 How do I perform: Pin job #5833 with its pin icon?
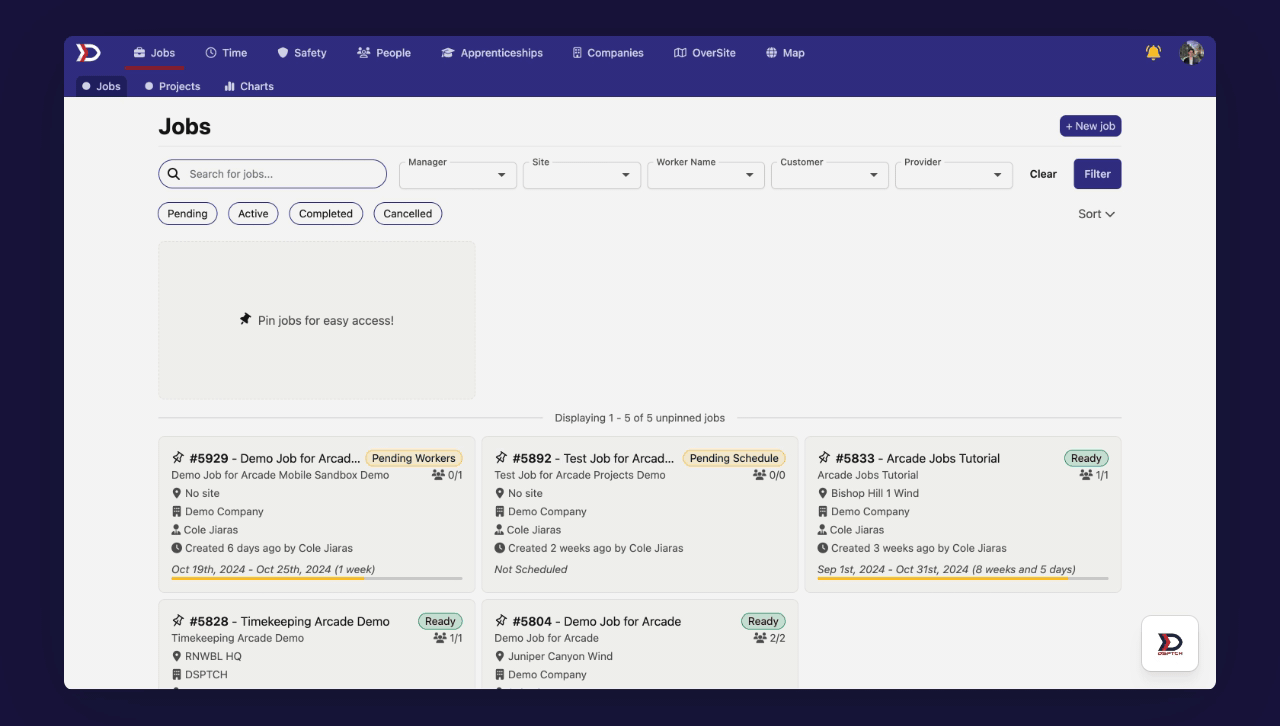pos(824,458)
